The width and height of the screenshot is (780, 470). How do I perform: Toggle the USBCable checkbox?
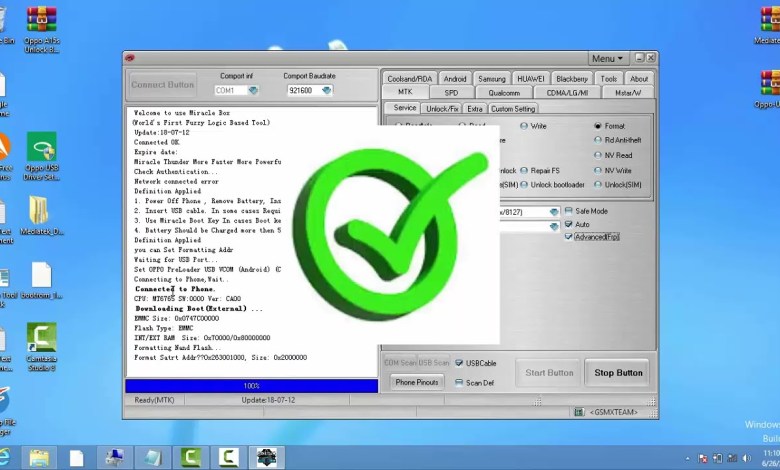476,363
